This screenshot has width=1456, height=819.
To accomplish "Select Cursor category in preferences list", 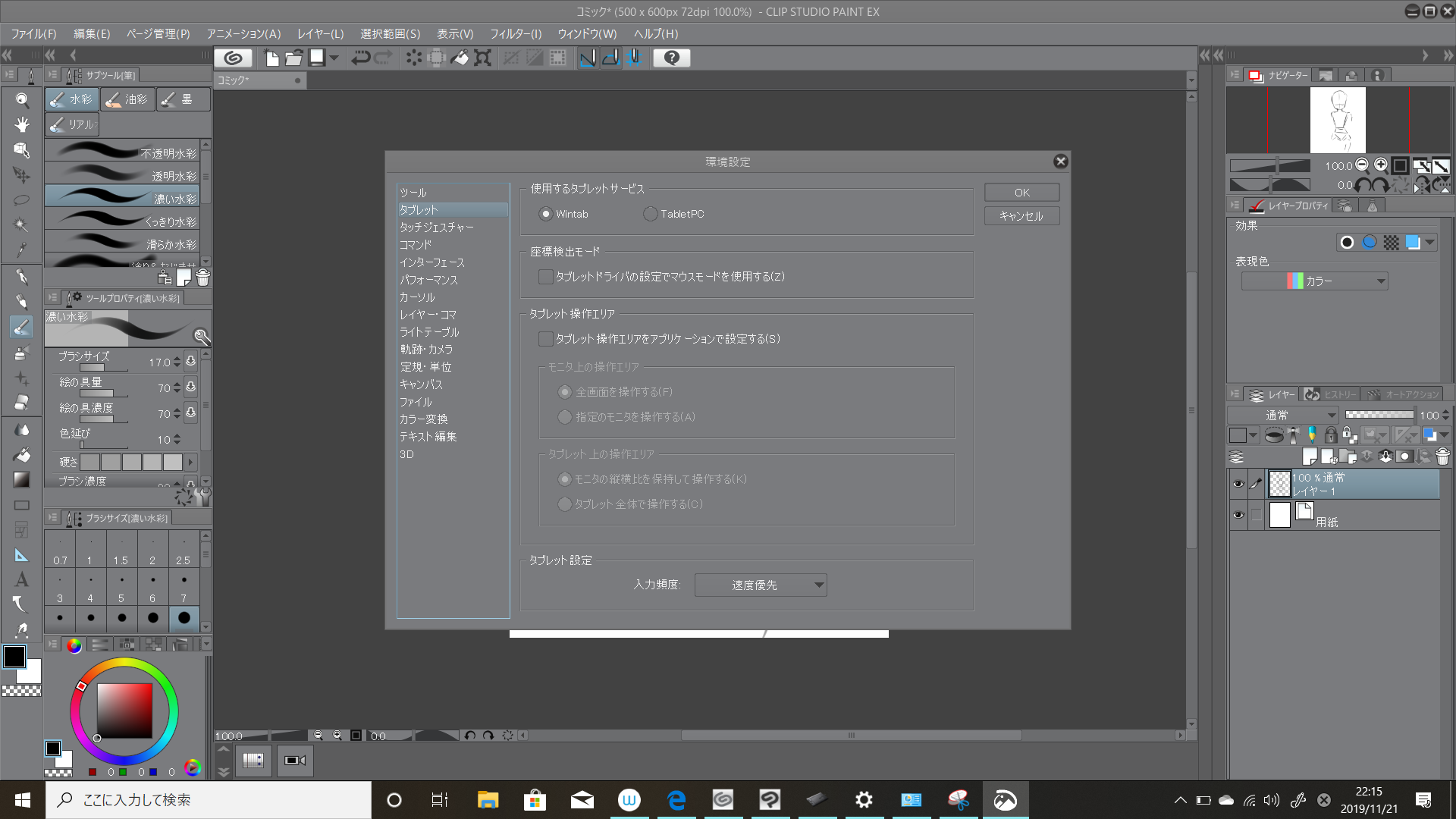I will pos(417,297).
